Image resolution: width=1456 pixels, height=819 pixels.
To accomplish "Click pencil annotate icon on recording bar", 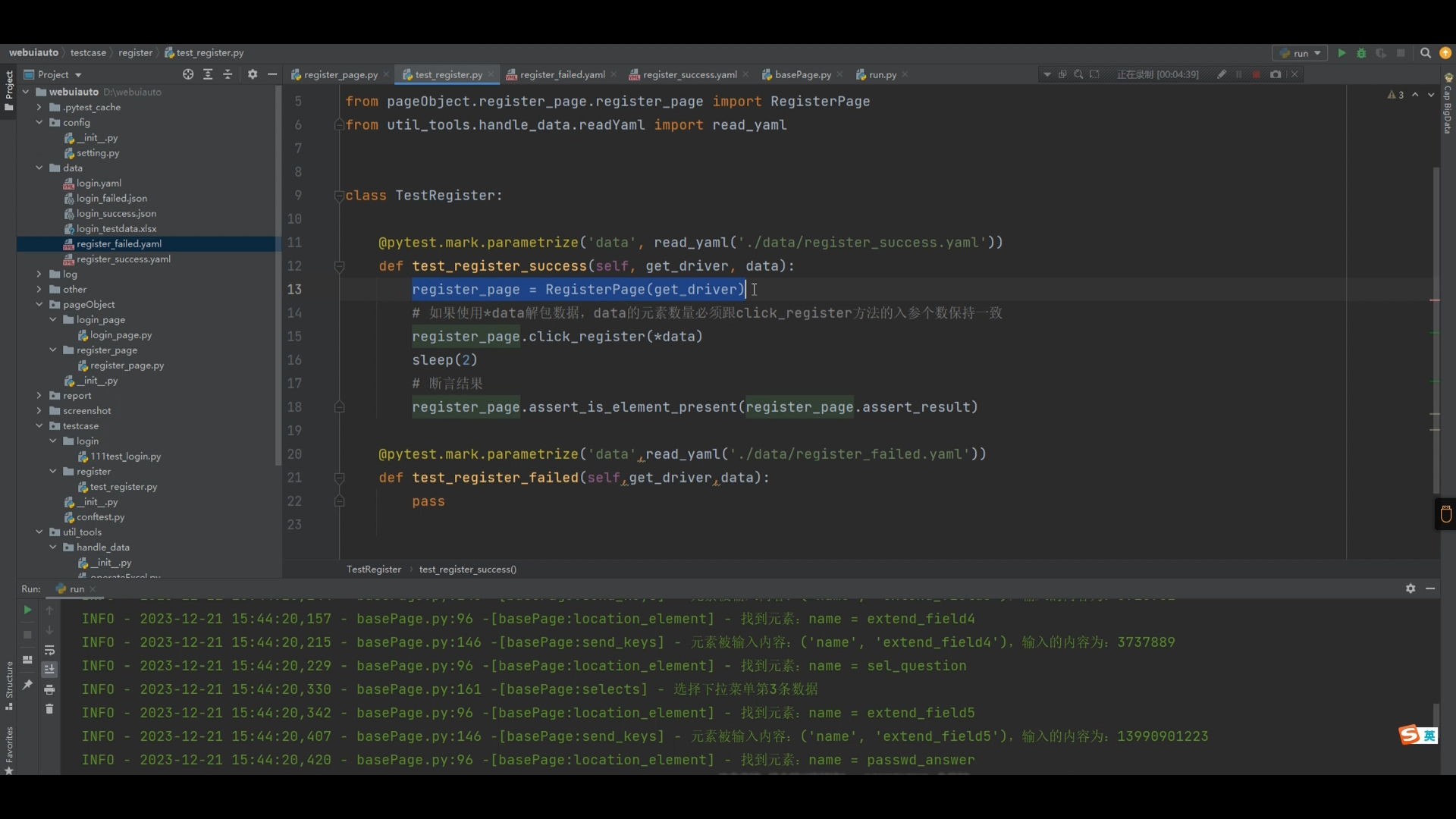I will point(1222,74).
